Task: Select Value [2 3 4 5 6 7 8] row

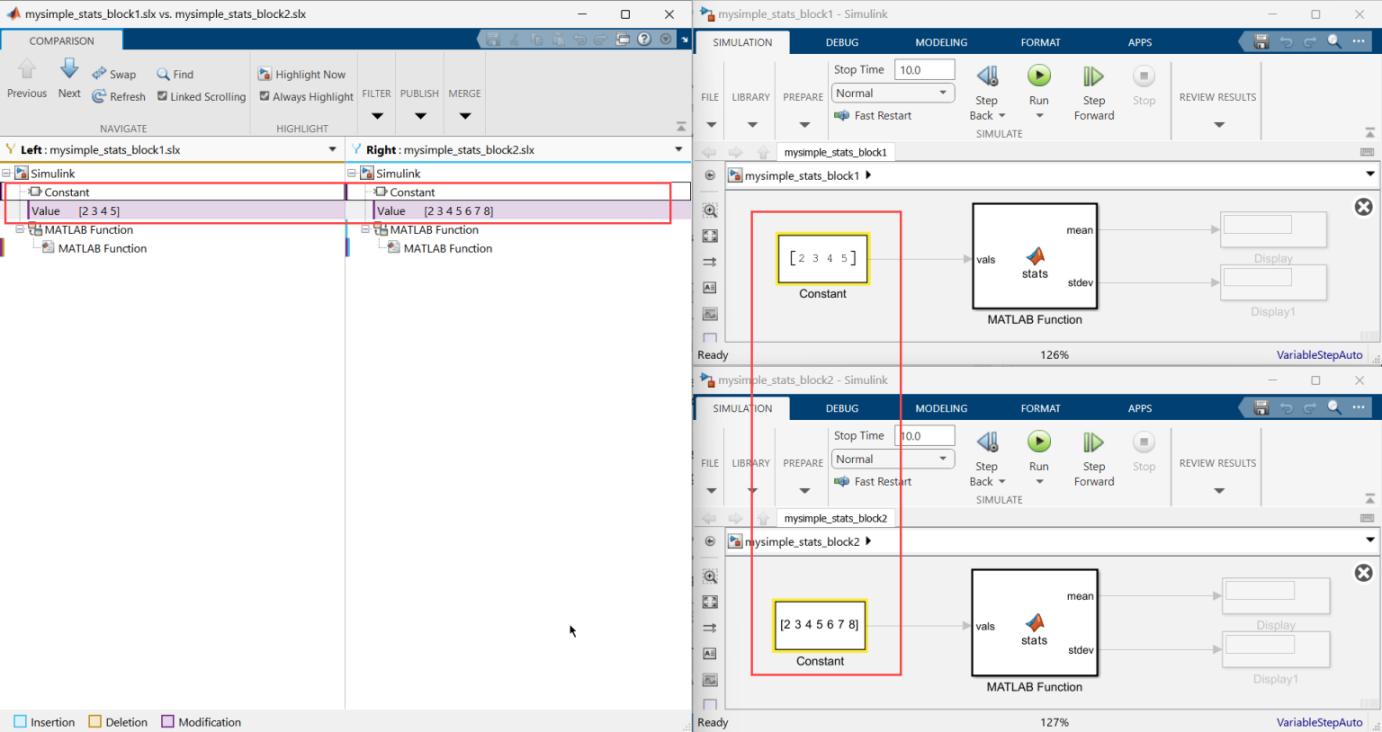Action: [x=518, y=211]
